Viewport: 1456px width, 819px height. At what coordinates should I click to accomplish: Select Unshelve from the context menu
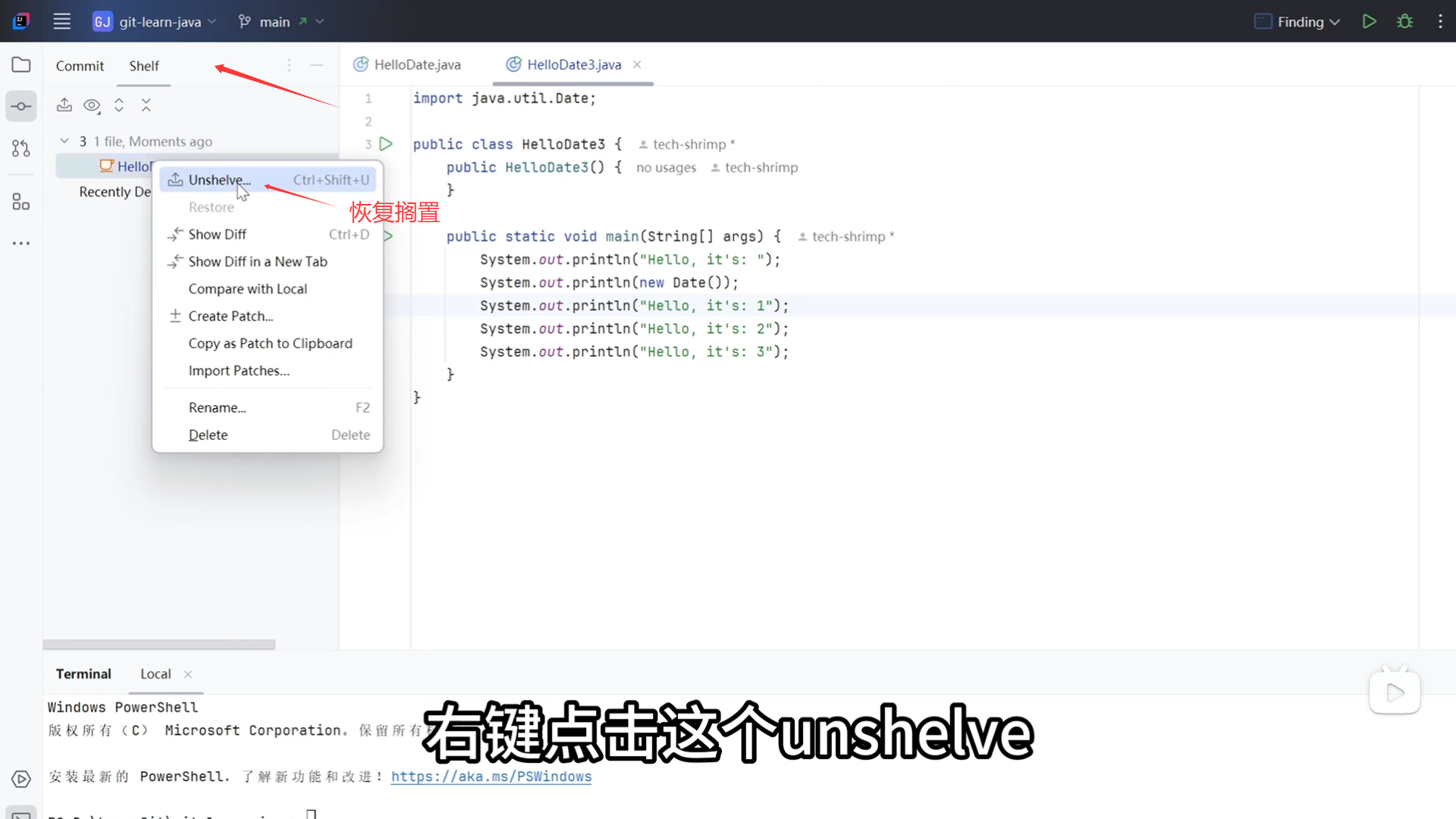pyautogui.click(x=219, y=180)
